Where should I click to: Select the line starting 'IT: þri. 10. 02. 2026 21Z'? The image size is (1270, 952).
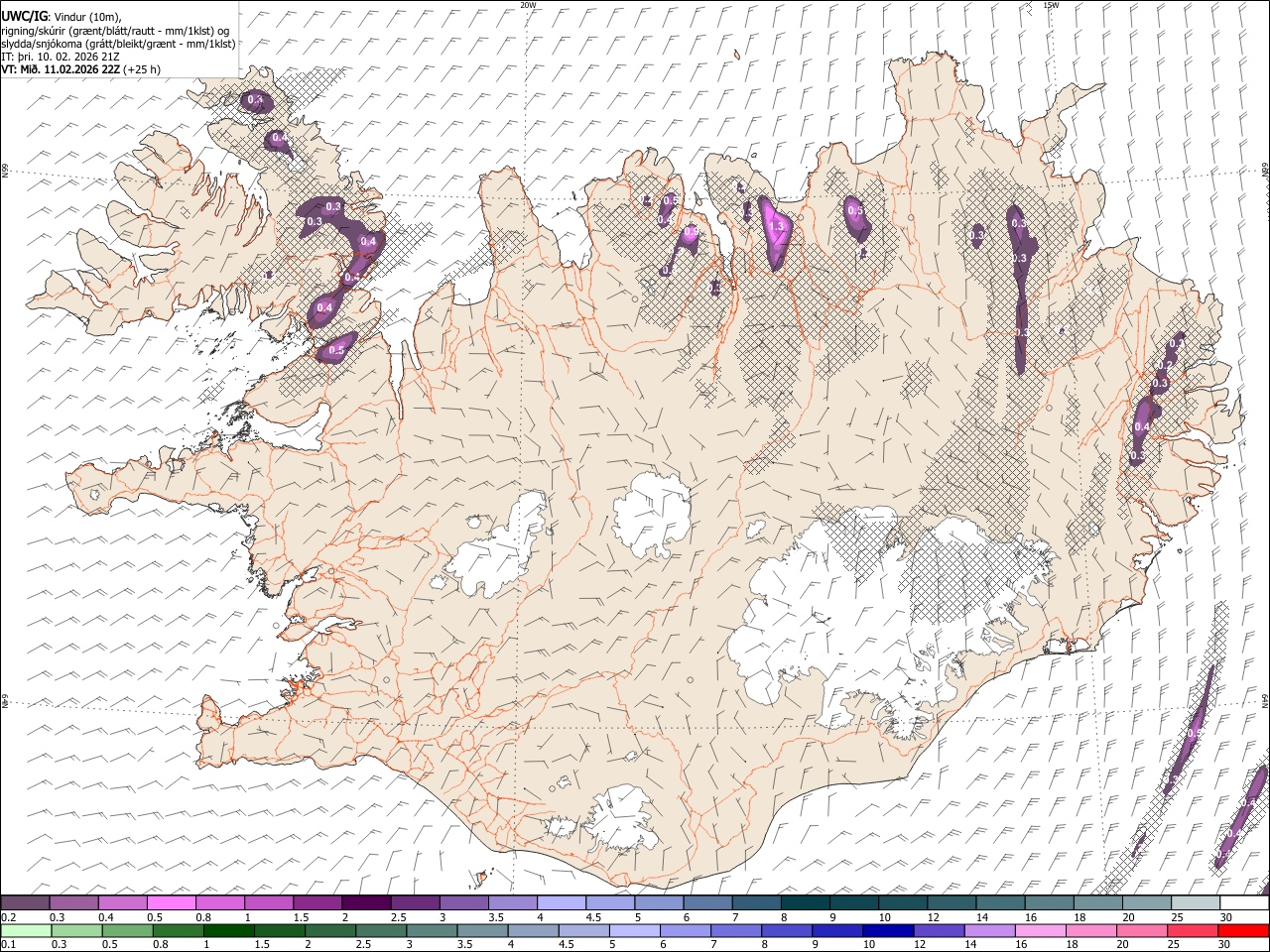tap(61, 57)
